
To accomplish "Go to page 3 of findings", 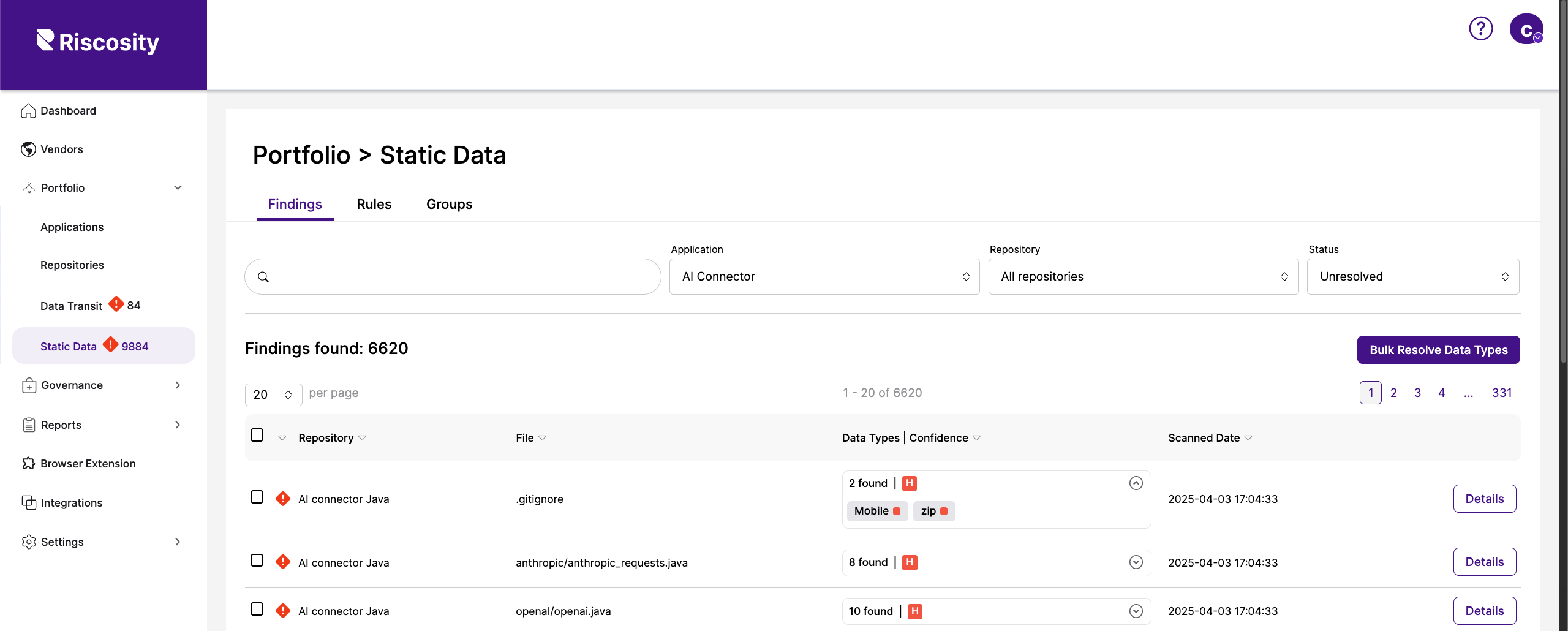I will coord(1417,393).
